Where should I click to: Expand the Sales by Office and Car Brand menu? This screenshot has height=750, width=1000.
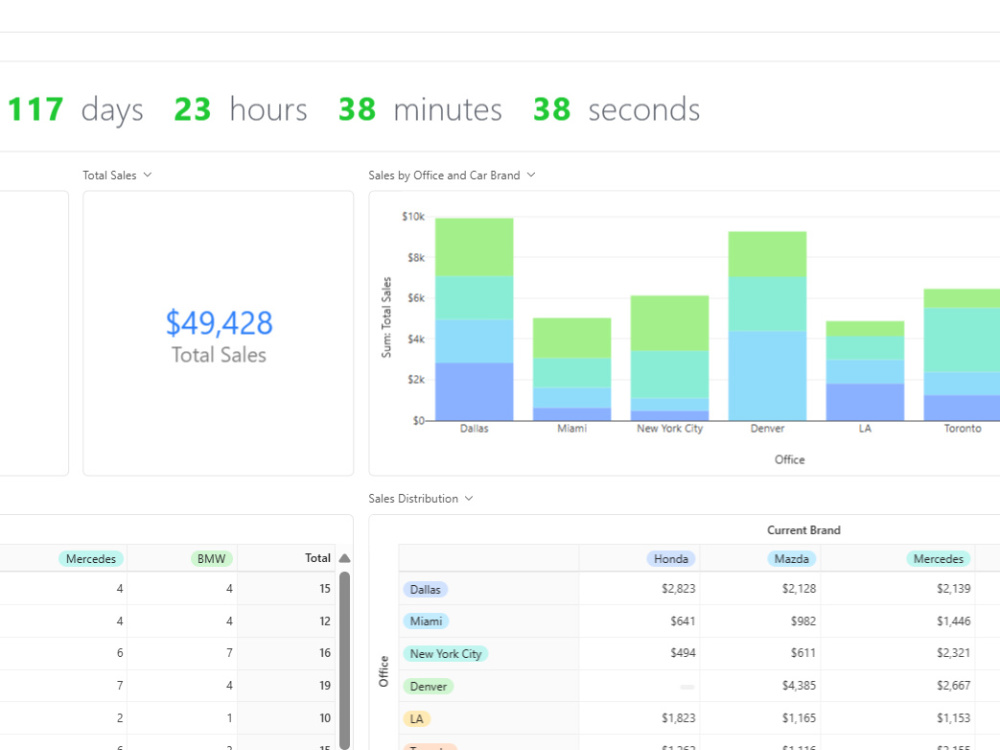(x=531, y=175)
